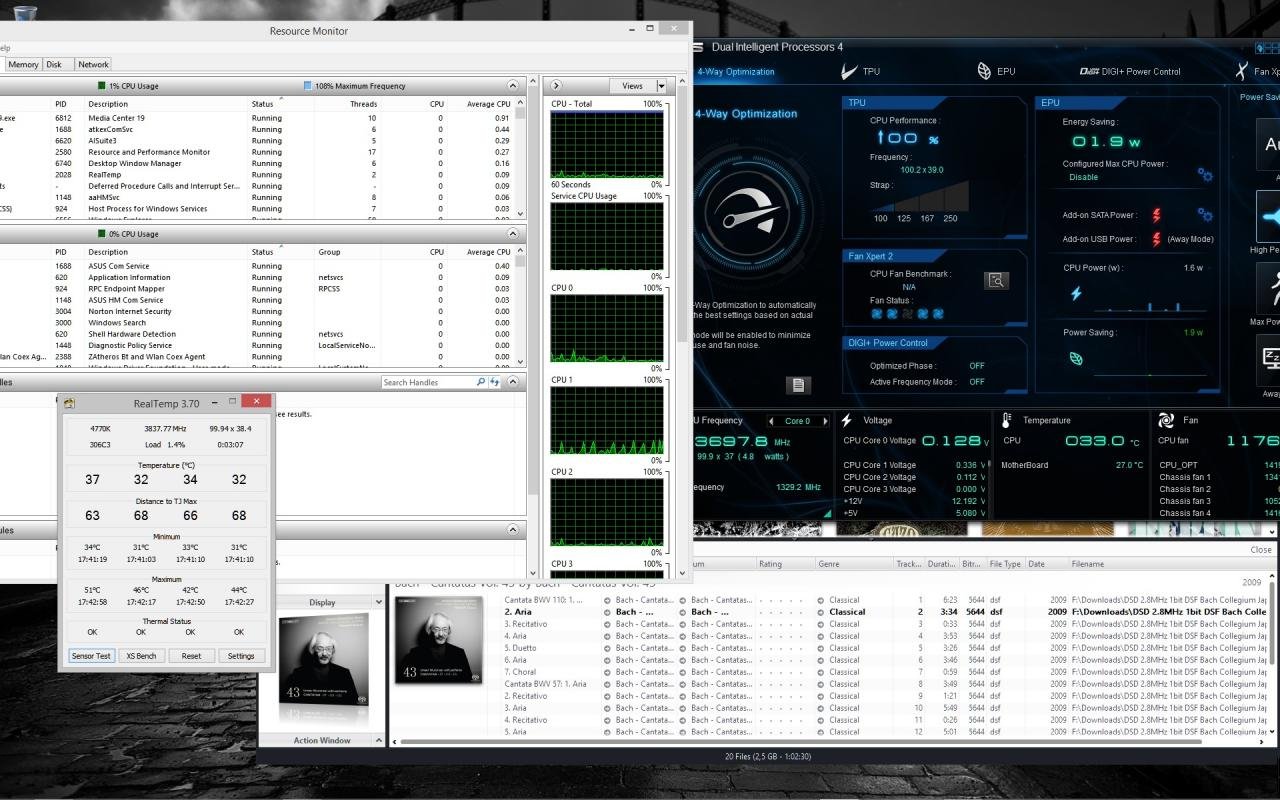Click the report document icon below description
1280x800 pixels.
[x=797, y=385]
